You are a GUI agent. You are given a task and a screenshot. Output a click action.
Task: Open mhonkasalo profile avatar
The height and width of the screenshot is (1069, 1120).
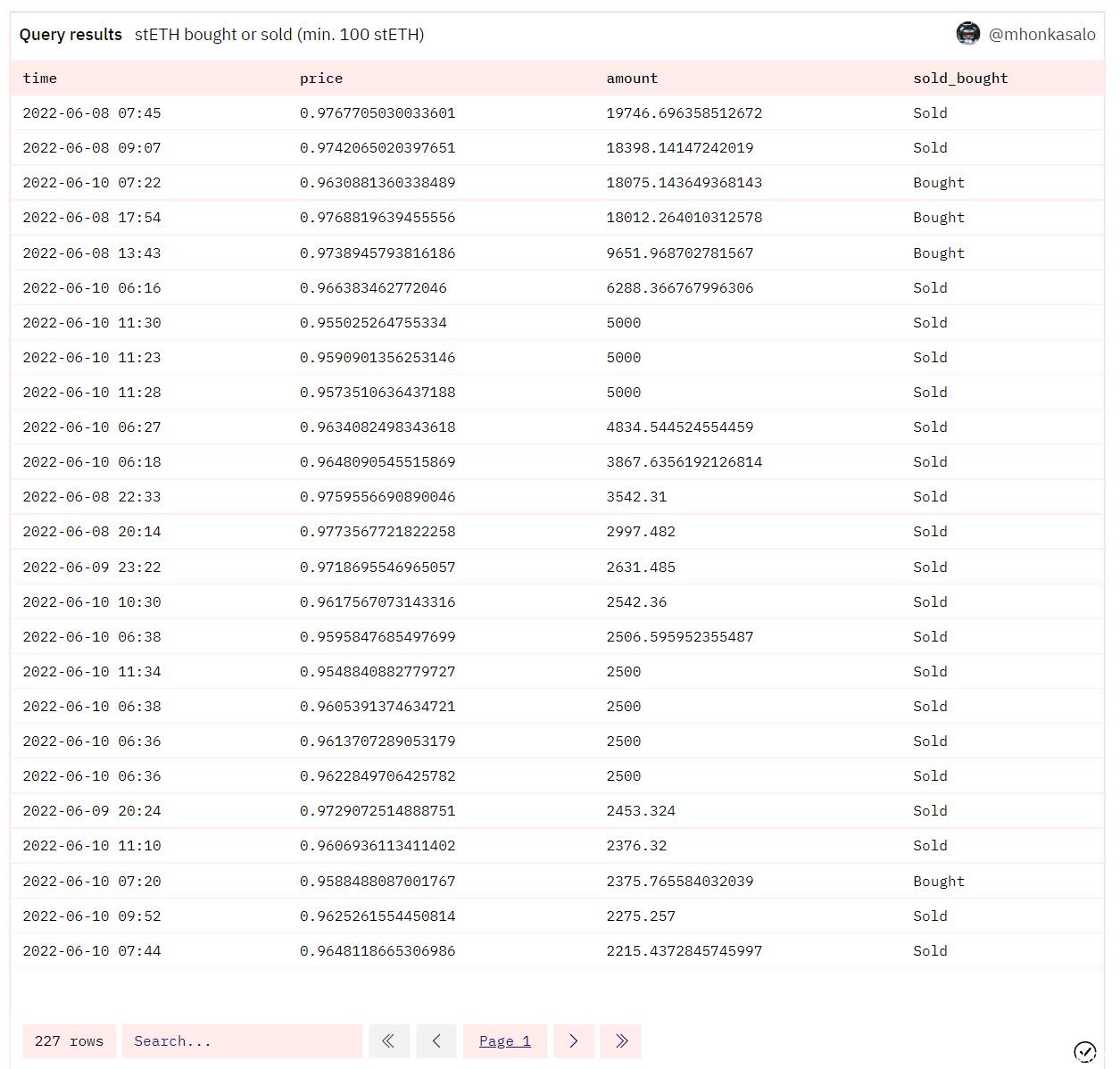967,34
